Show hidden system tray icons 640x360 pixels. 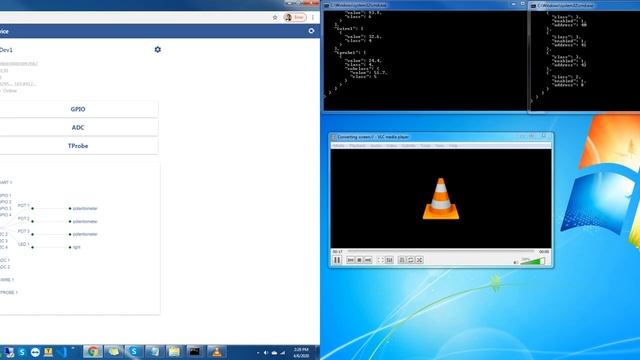(258, 353)
